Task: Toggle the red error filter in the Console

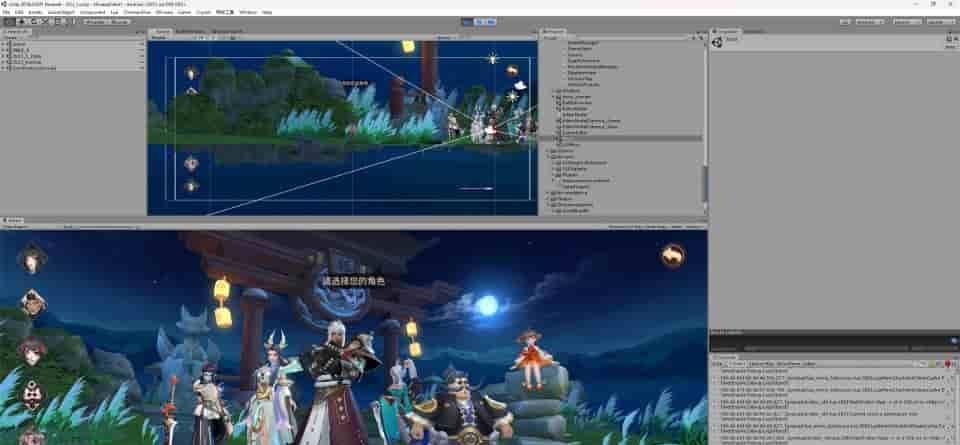Action: (946, 364)
